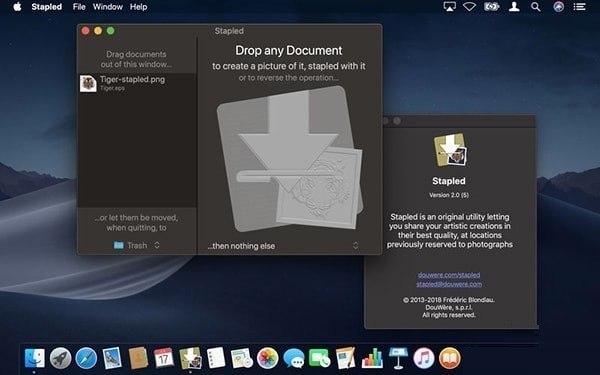This screenshot has height=375, width=600.
Task: Minimize the Stapled main window
Action: 98,31
